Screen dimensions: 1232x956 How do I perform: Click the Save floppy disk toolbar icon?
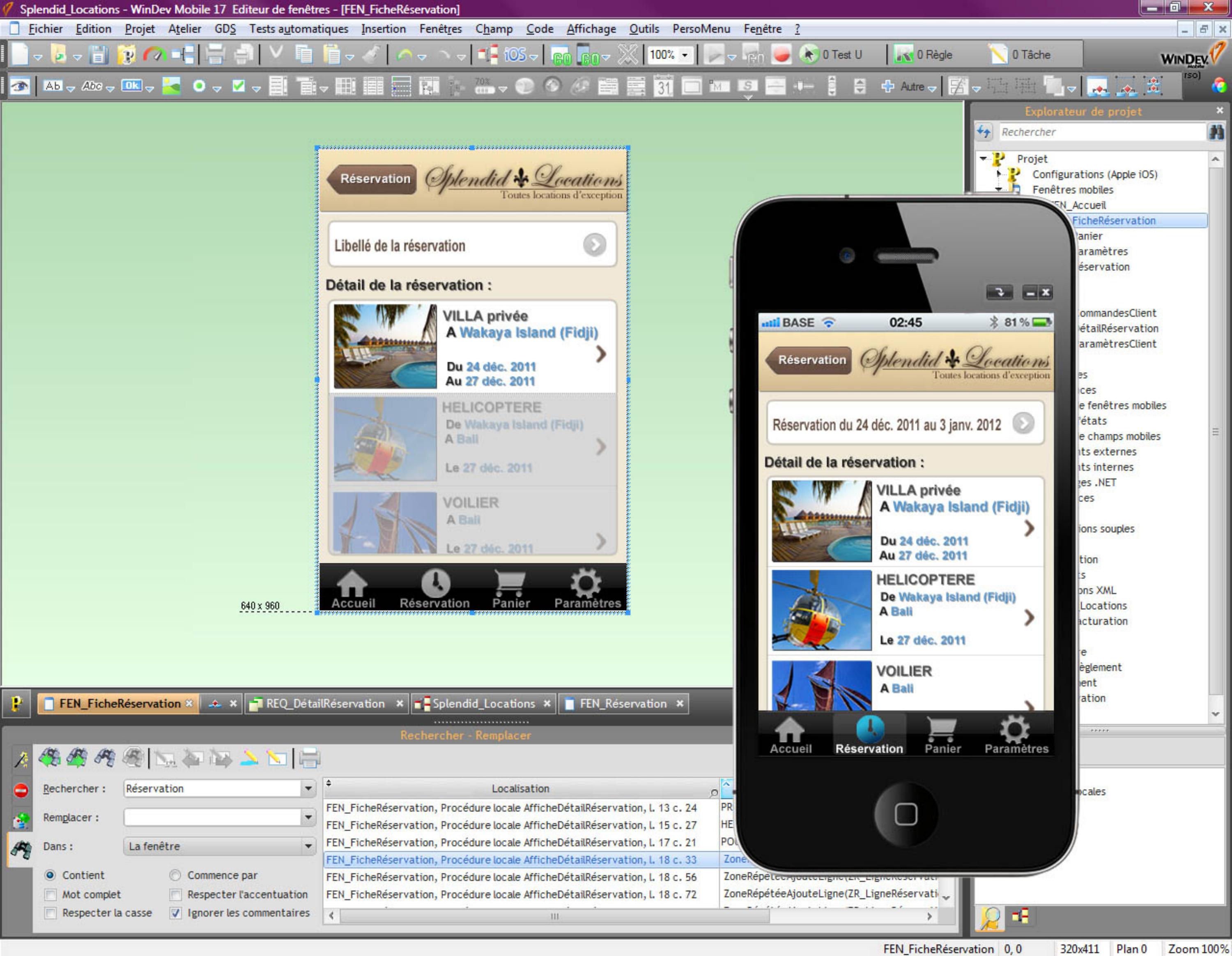(x=98, y=55)
